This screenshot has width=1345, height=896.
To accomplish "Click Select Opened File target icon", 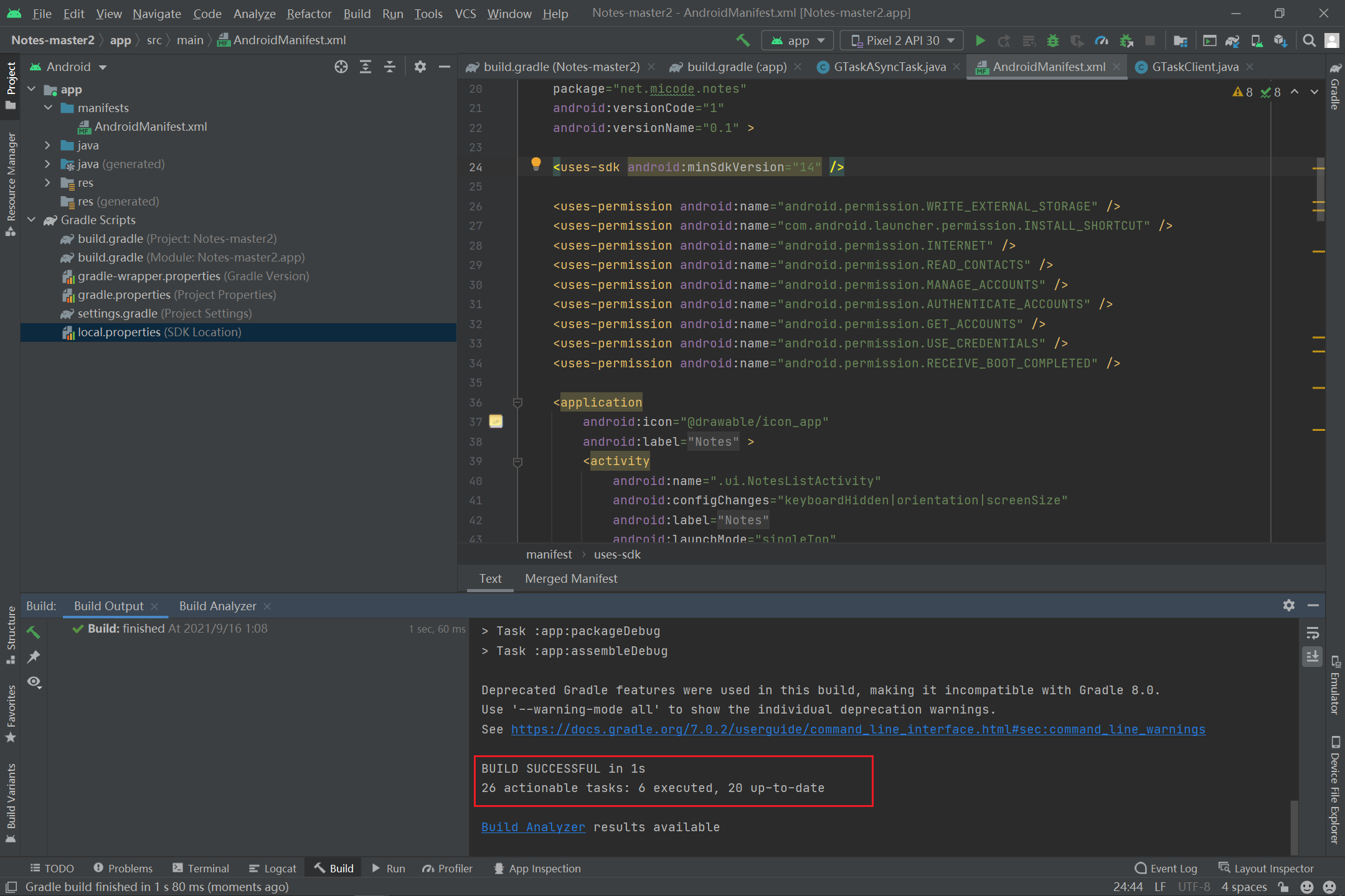I will coord(341,67).
